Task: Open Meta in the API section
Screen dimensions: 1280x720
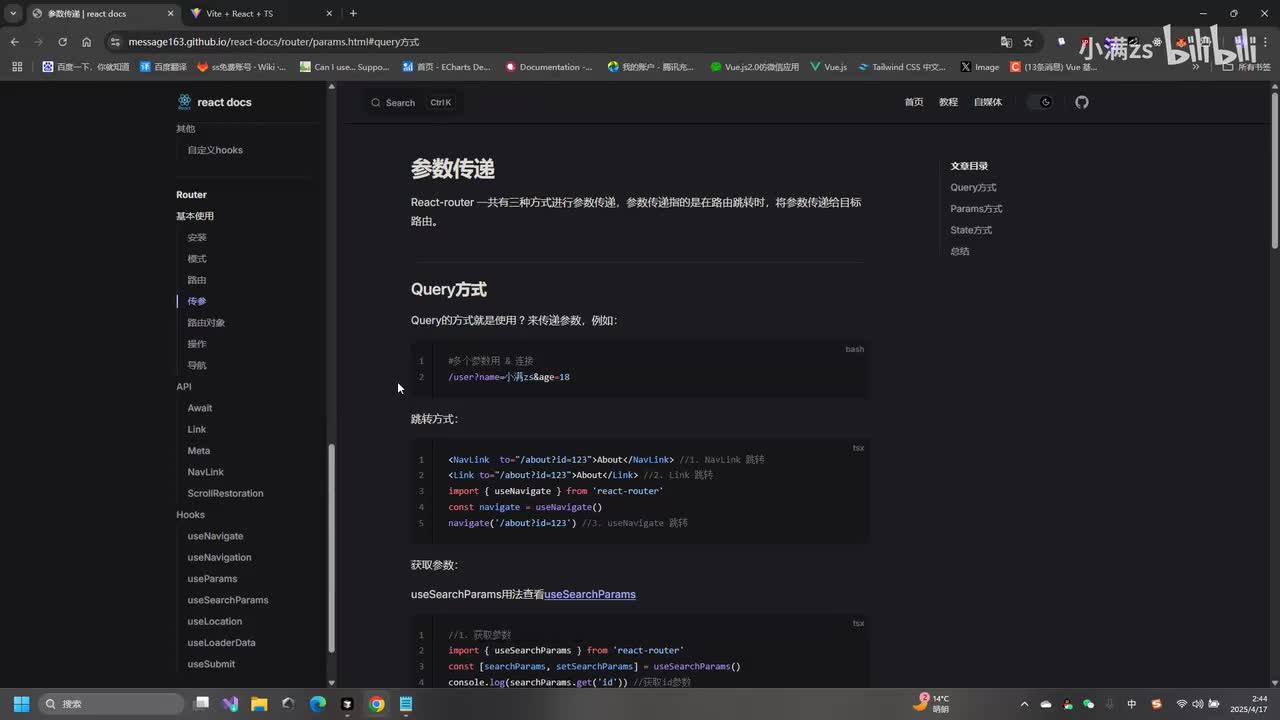Action: click(198, 450)
